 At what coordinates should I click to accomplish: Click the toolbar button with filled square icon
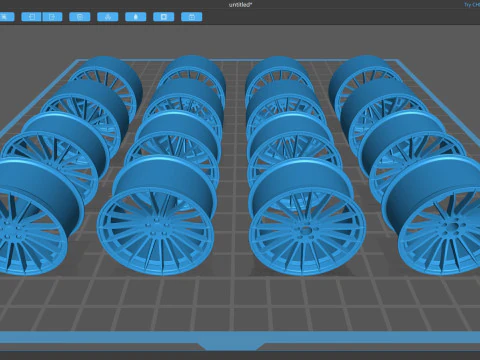pos(164,17)
